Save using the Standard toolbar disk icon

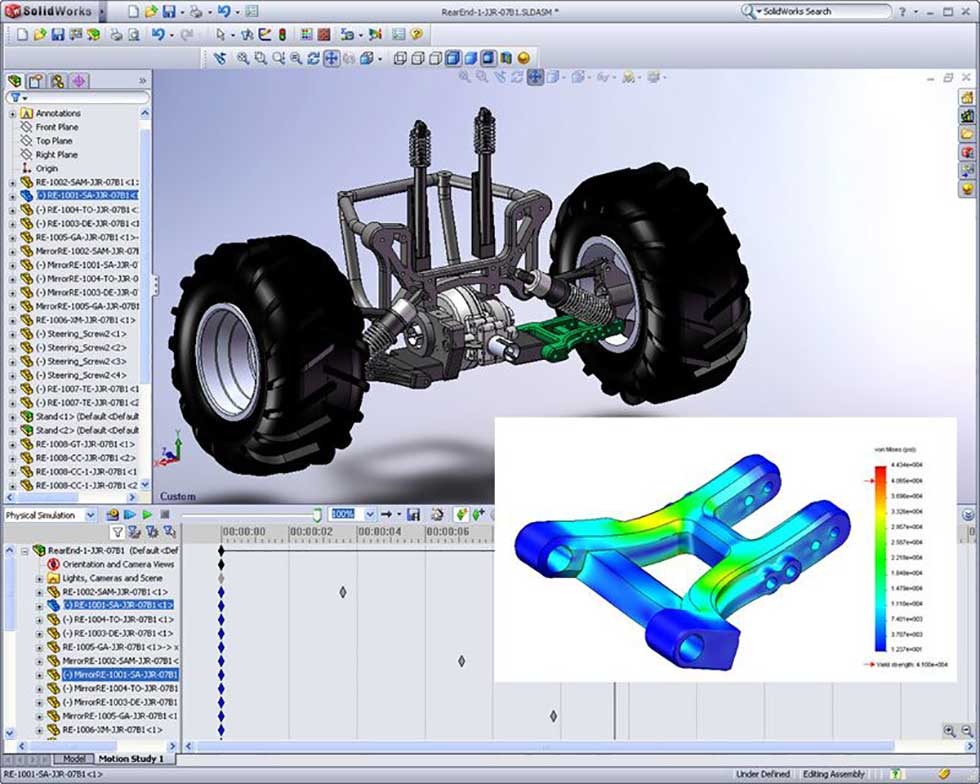(58, 34)
